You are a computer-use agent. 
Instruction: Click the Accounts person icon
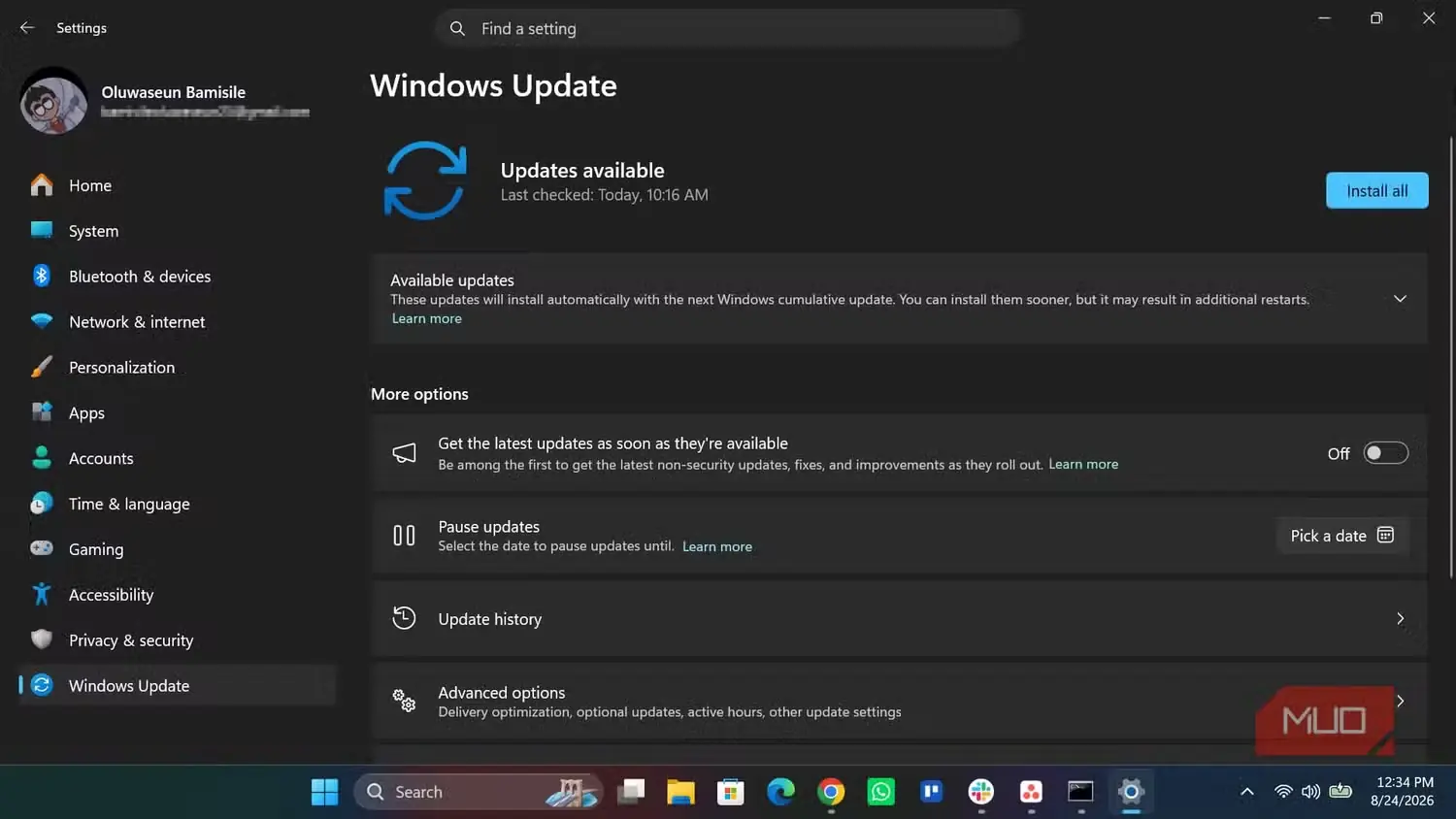click(42, 458)
